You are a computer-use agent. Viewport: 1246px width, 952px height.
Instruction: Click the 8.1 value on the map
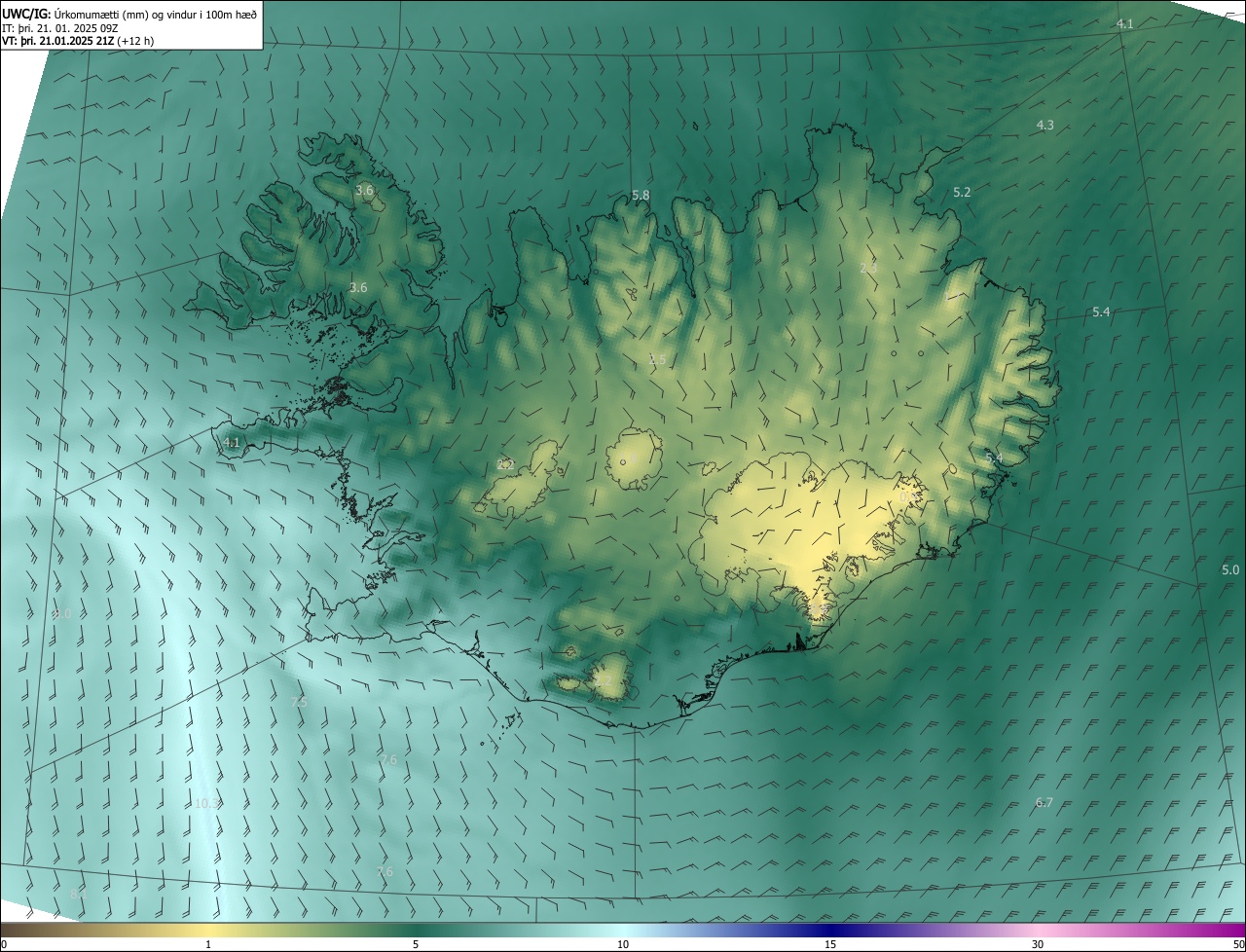tap(79, 894)
